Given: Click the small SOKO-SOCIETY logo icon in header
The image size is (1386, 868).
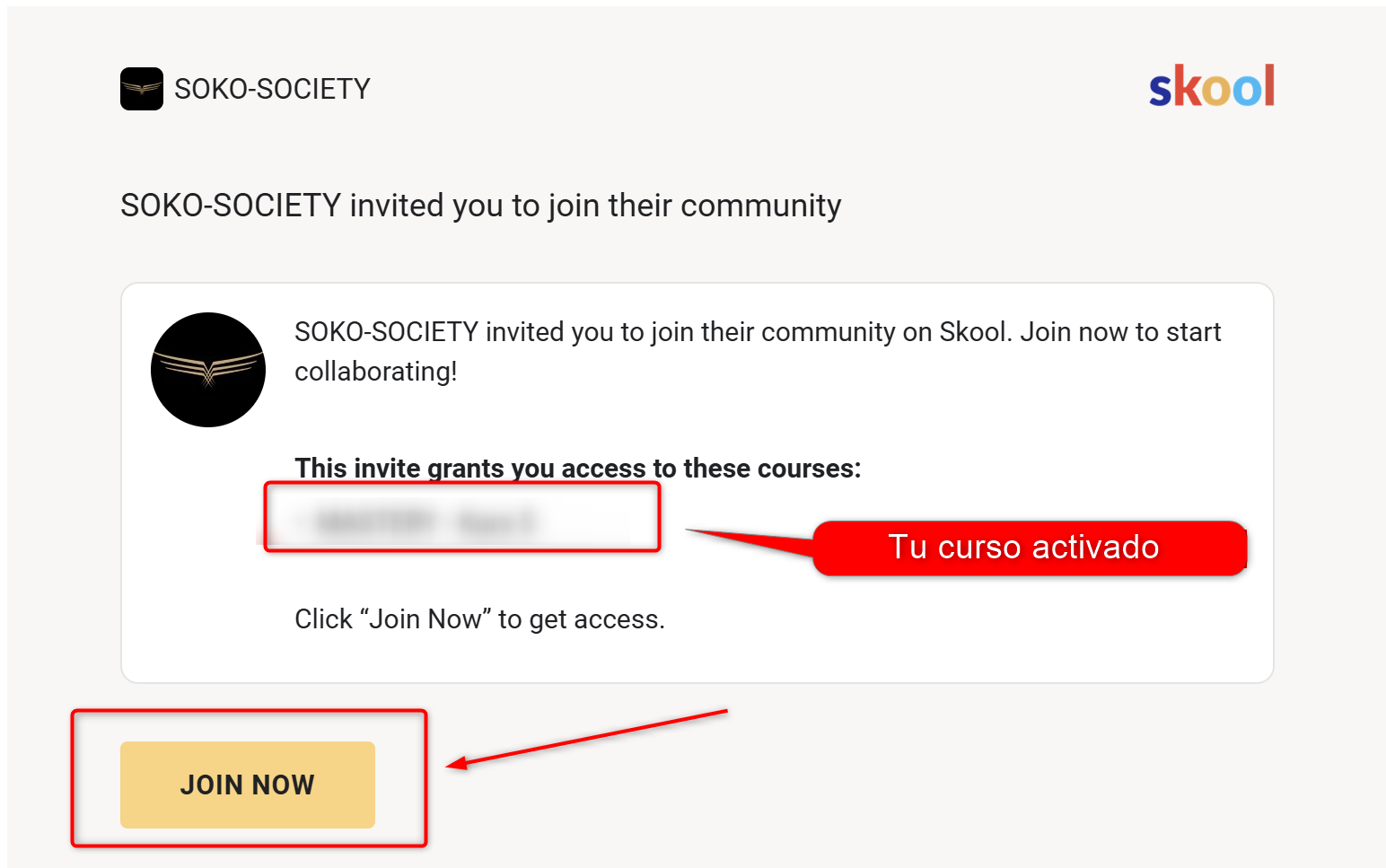Looking at the screenshot, I should pos(142,89).
